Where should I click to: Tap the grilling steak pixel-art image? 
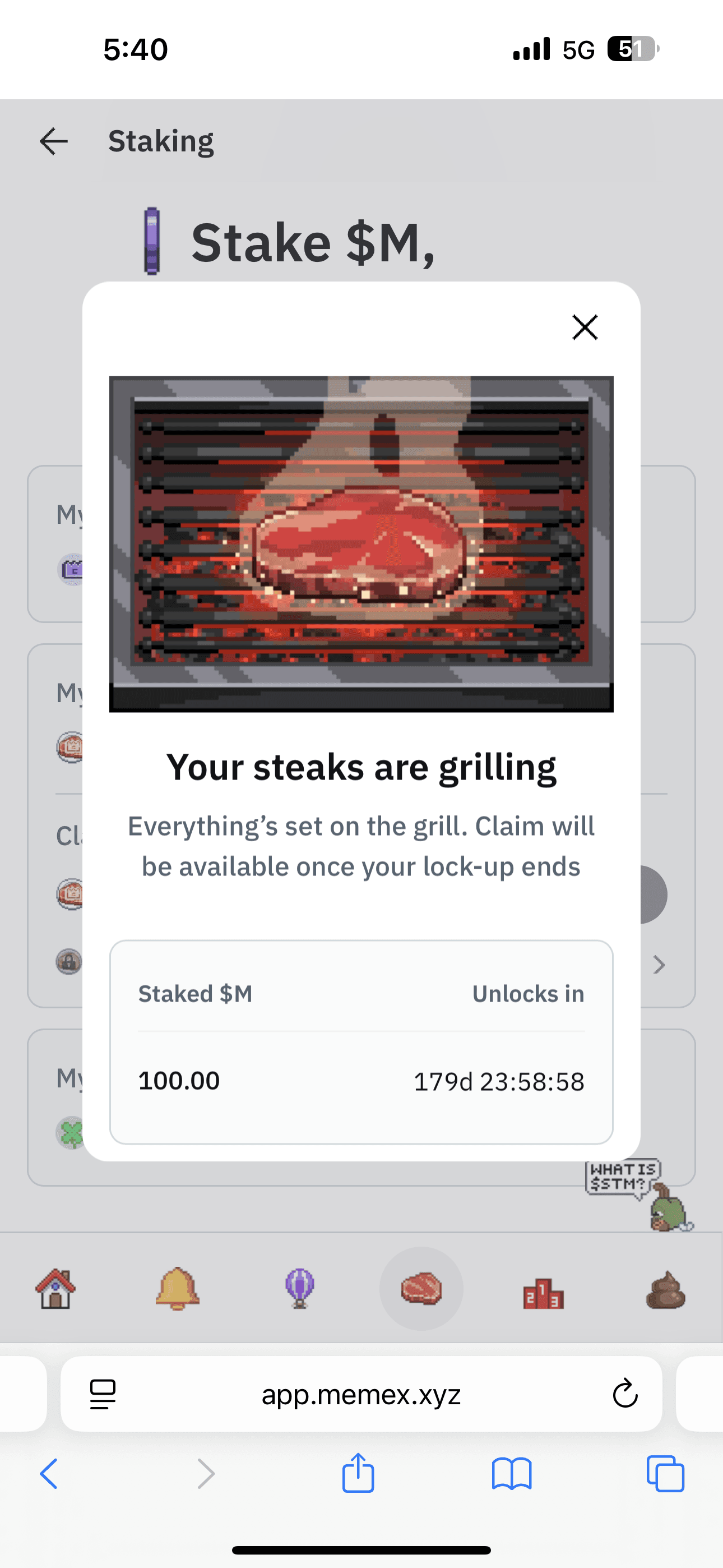(x=361, y=543)
